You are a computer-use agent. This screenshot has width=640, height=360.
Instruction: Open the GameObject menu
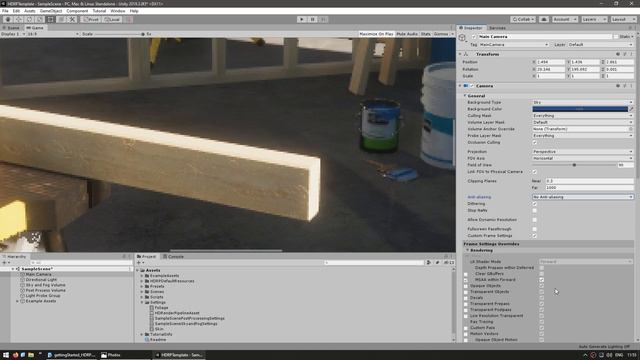coord(51,11)
